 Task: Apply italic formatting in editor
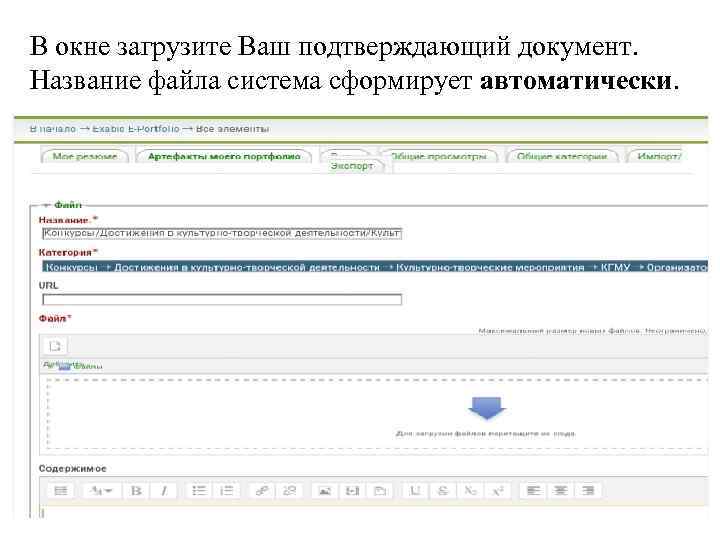click(164, 490)
